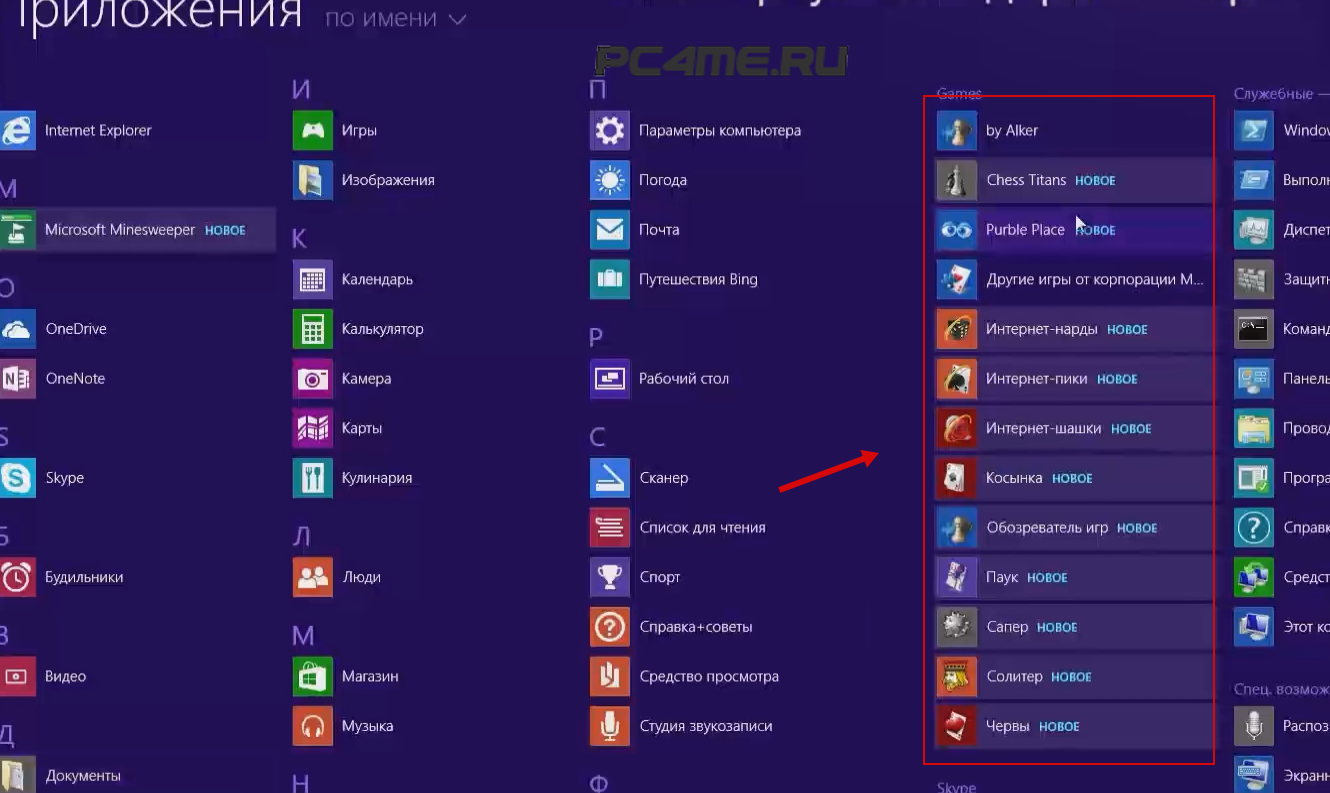The height and width of the screenshot is (793, 1330).
Task: Launch Паук spider solitaire icon
Action: tap(957, 577)
